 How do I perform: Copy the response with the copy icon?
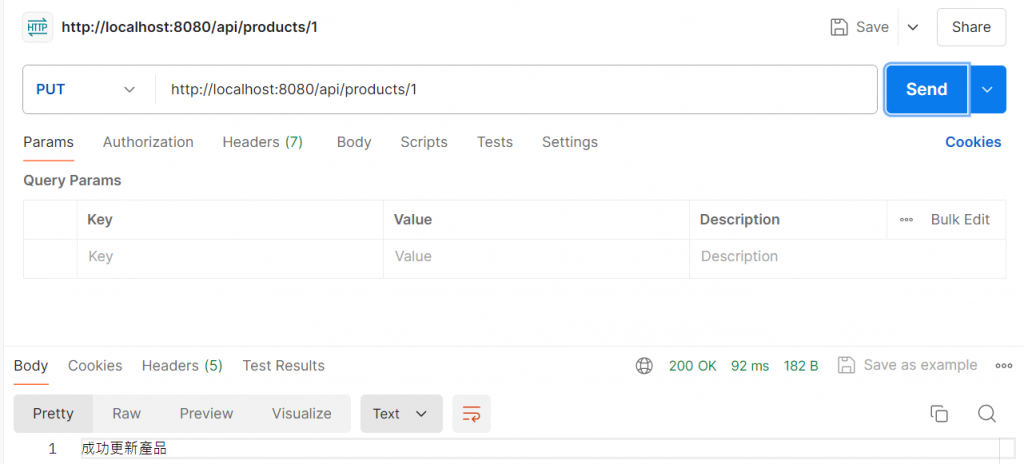coord(939,414)
